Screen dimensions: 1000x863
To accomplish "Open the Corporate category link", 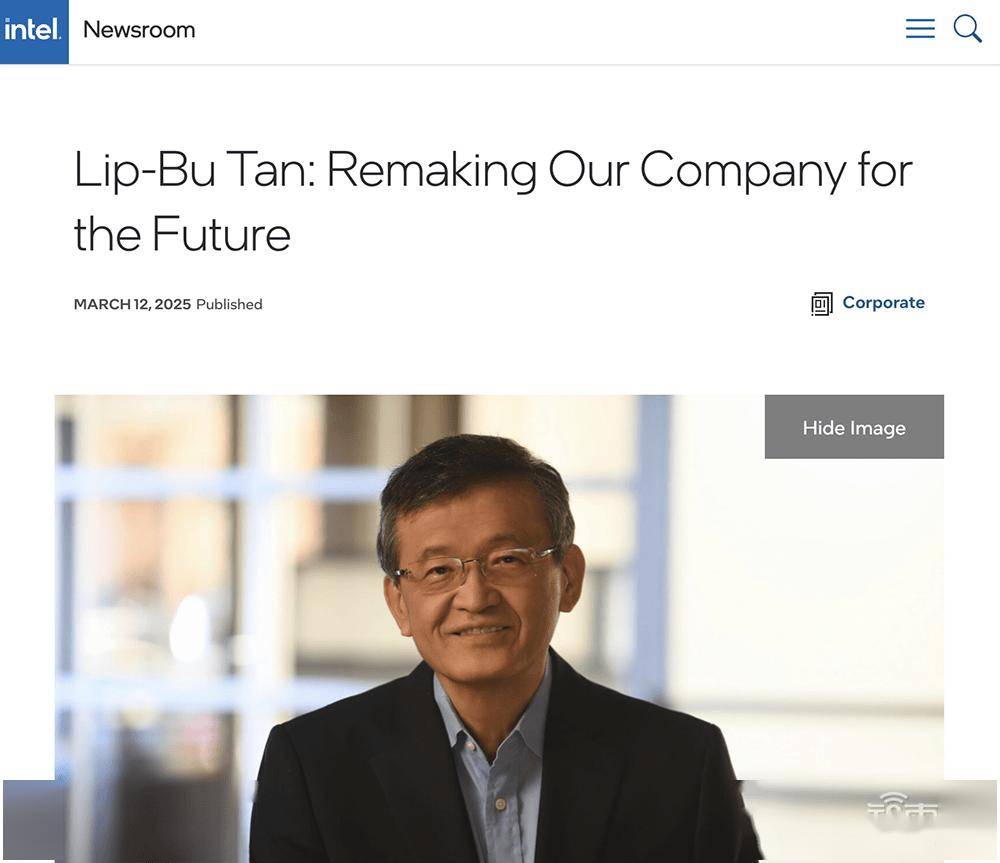I will coord(883,302).
